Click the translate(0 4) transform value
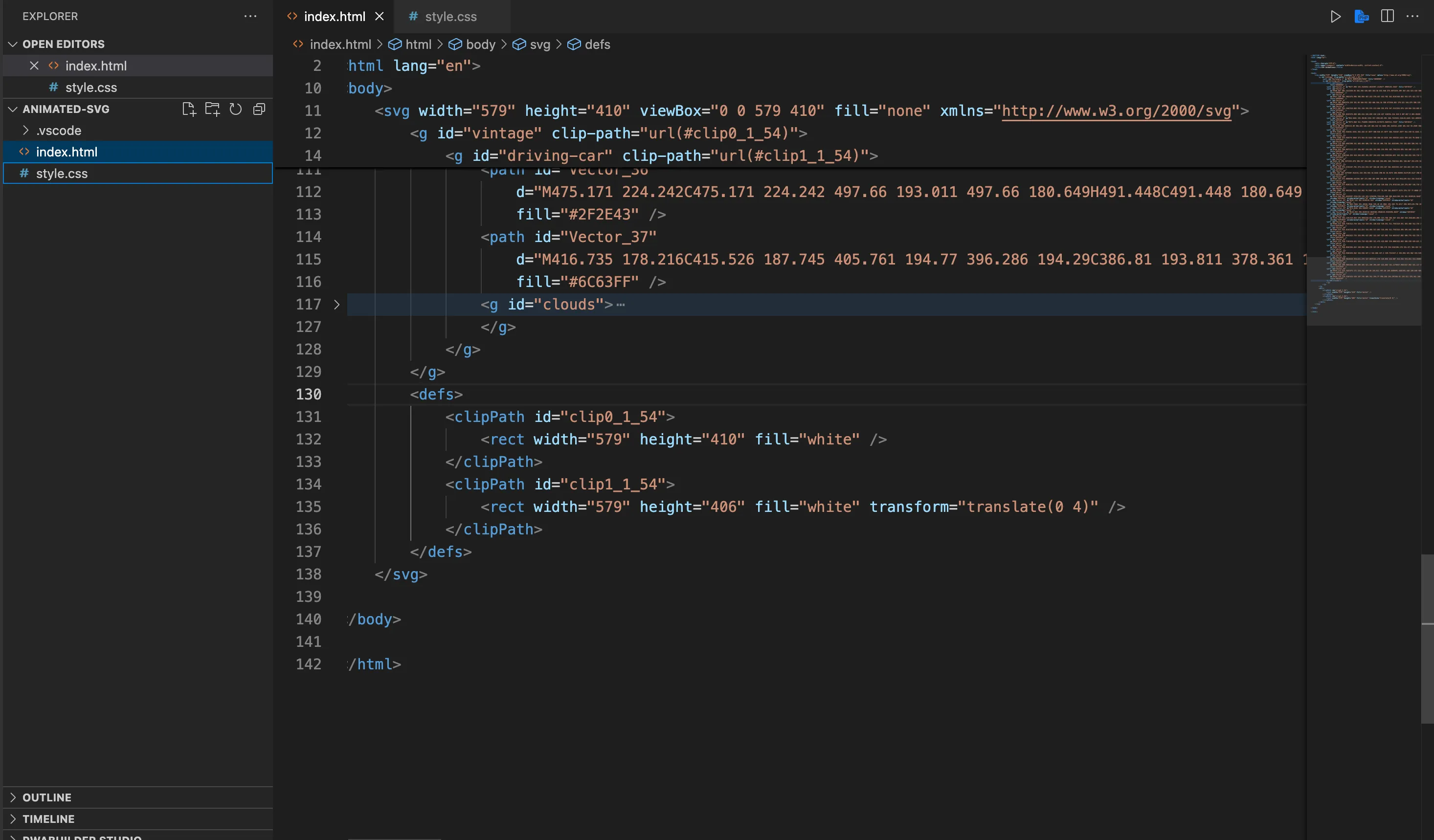 1028,507
